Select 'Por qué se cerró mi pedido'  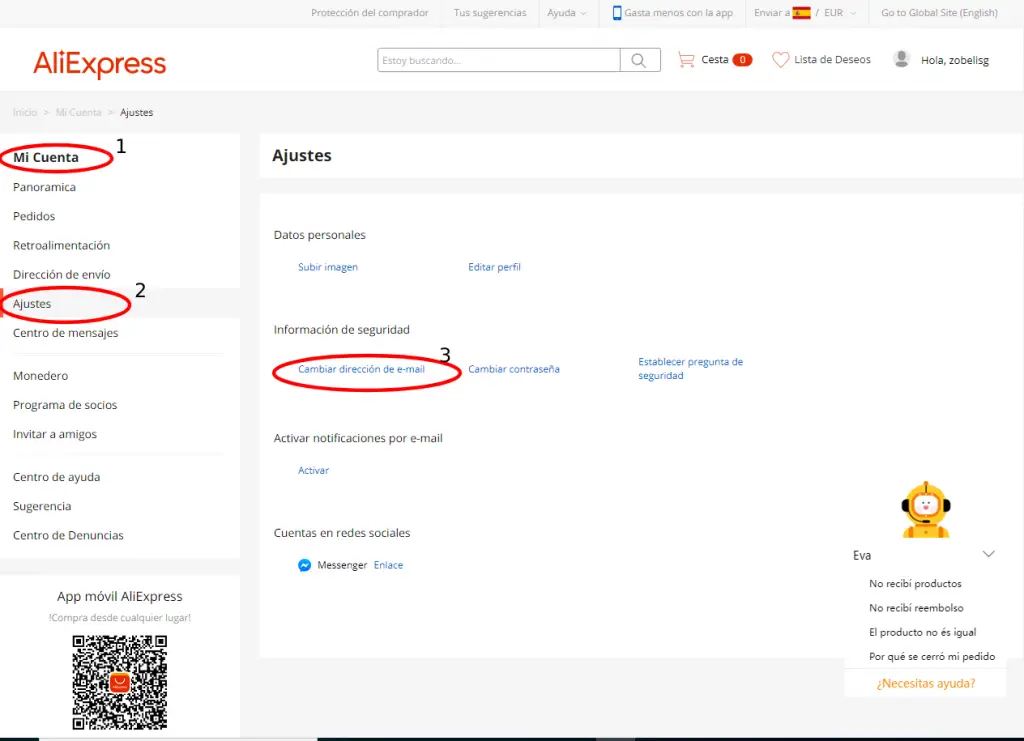(932, 657)
